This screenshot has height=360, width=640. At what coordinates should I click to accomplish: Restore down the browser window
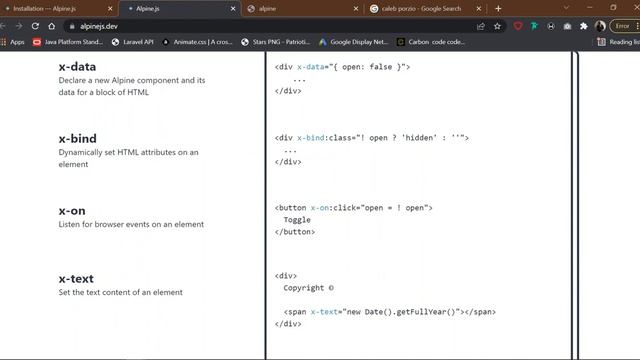(613, 8)
